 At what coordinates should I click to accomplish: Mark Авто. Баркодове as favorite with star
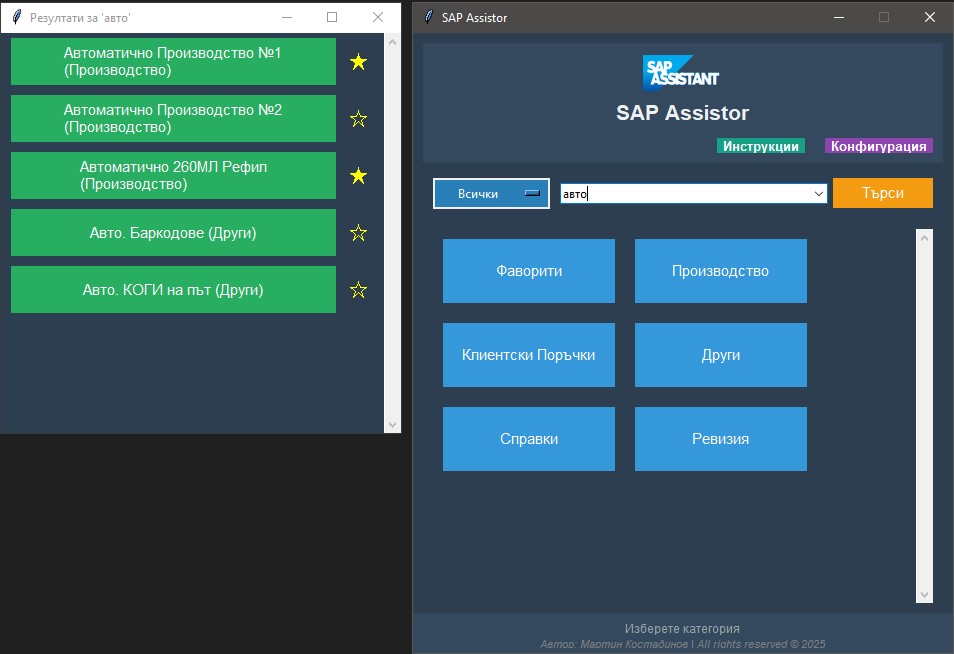click(x=358, y=233)
